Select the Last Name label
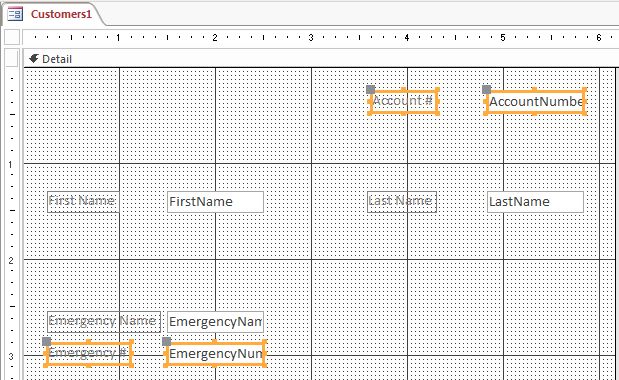The image size is (619, 380). click(x=402, y=202)
